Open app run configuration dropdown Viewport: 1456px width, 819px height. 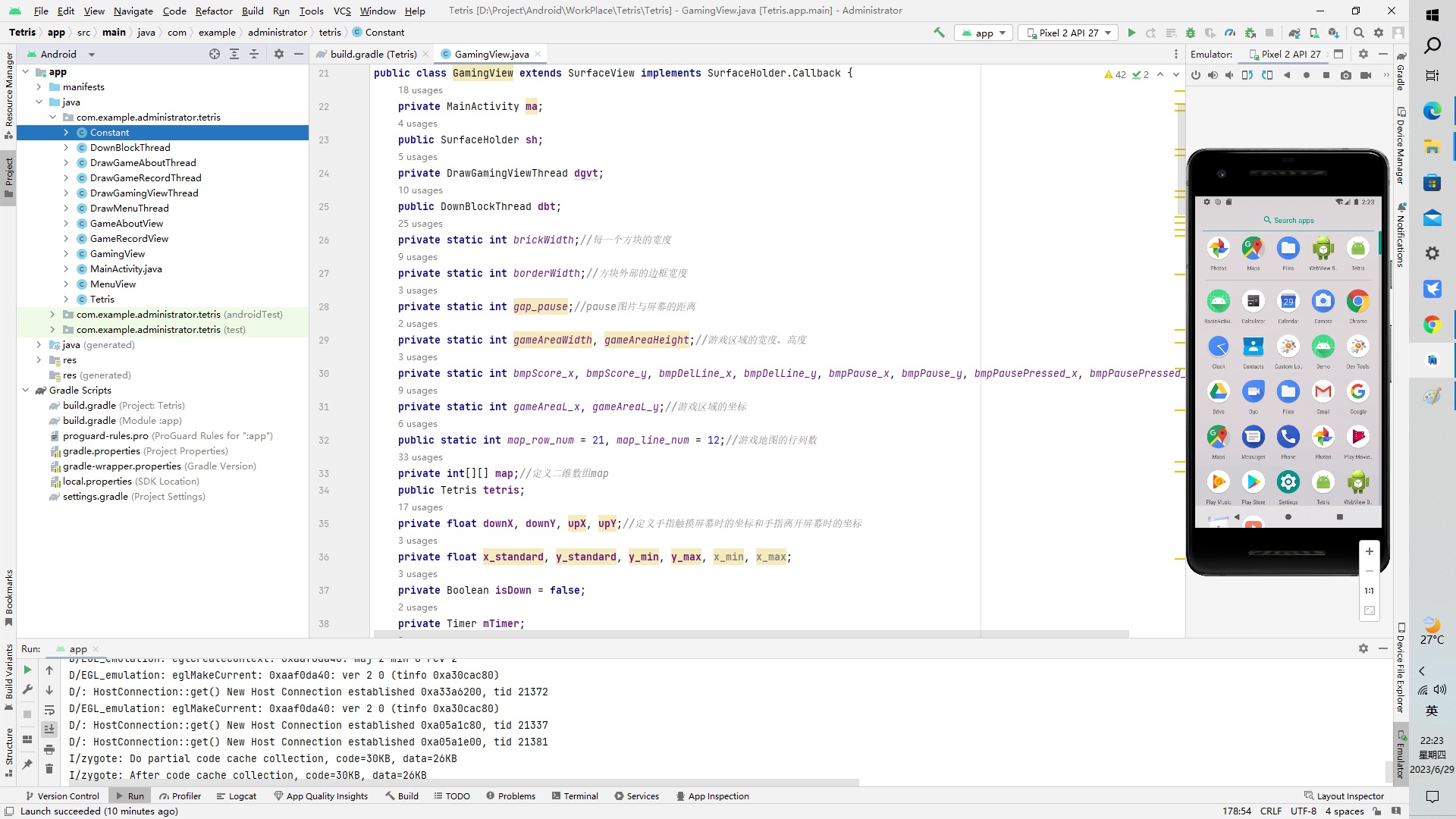pyautogui.click(x=984, y=33)
